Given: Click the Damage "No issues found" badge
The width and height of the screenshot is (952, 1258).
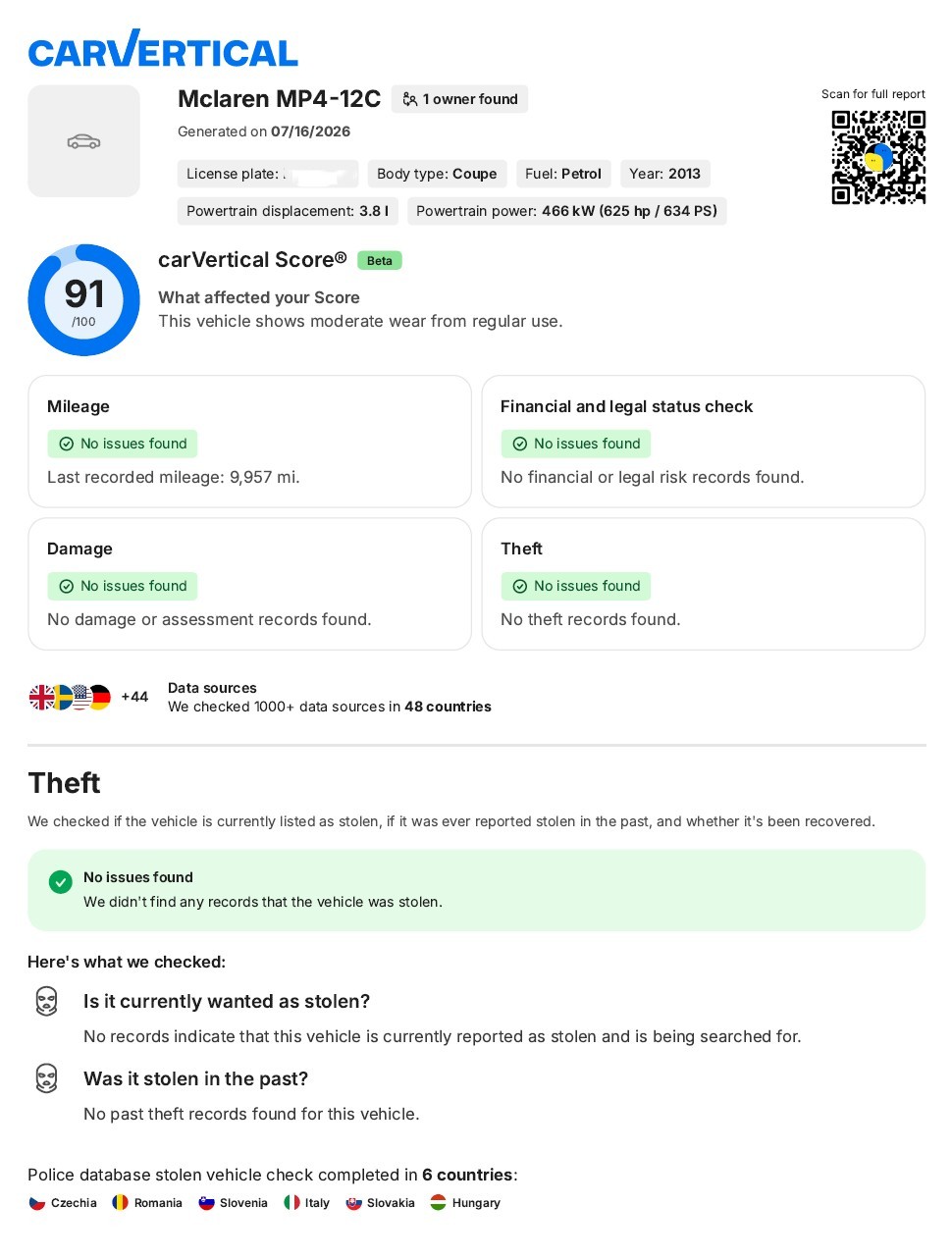Looking at the screenshot, I should (x=123, y=586).
